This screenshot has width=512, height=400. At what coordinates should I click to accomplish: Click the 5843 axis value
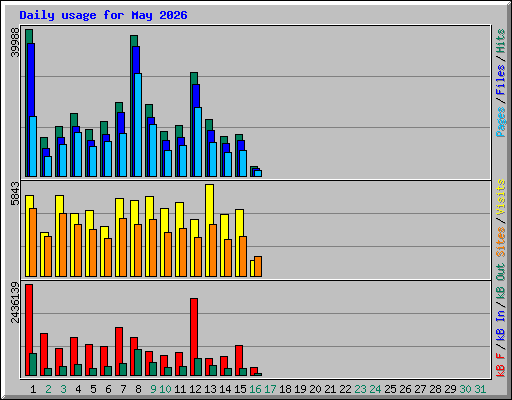tap(15, 194)
